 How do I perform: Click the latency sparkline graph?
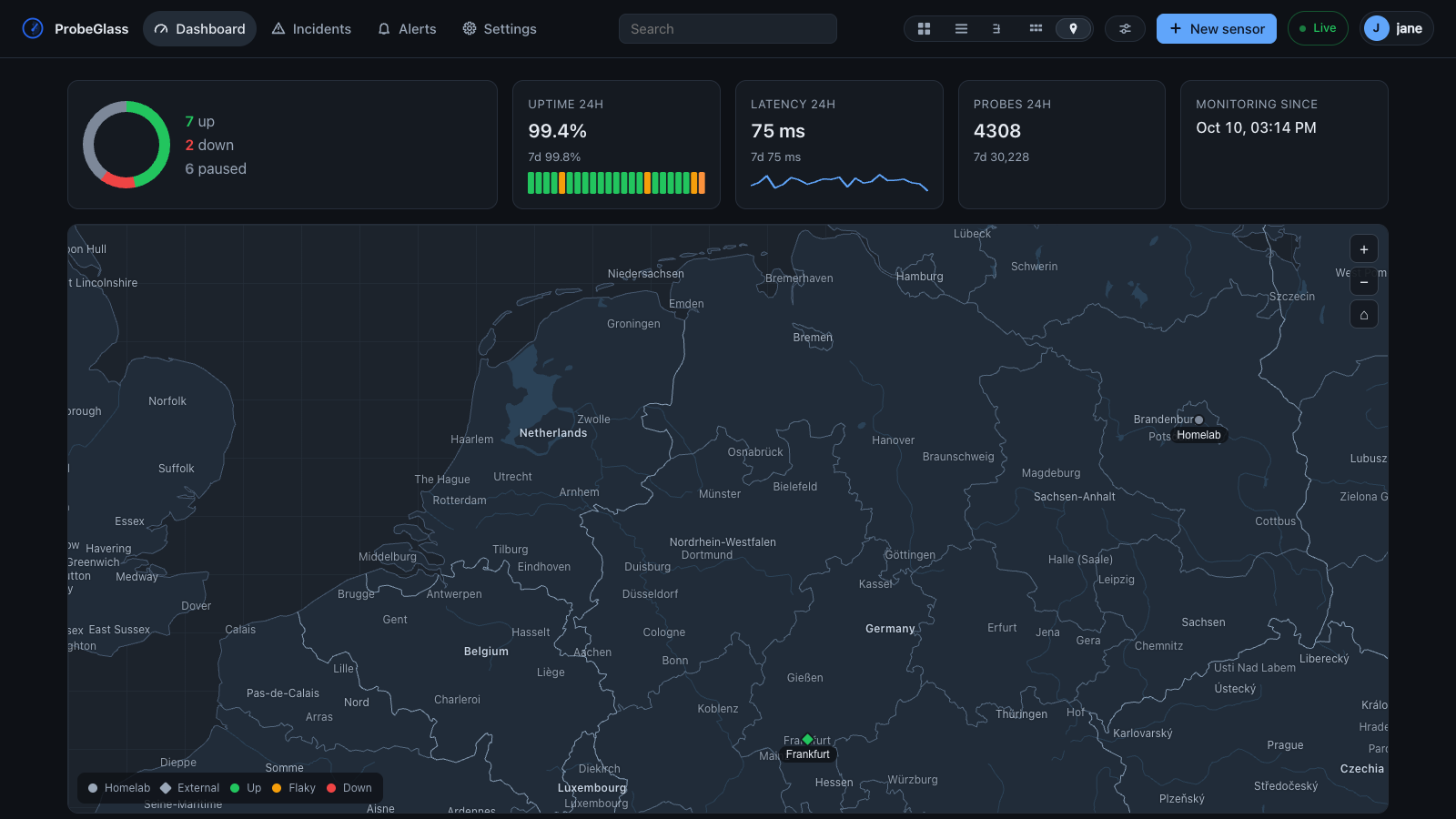[x=839, y=182]
